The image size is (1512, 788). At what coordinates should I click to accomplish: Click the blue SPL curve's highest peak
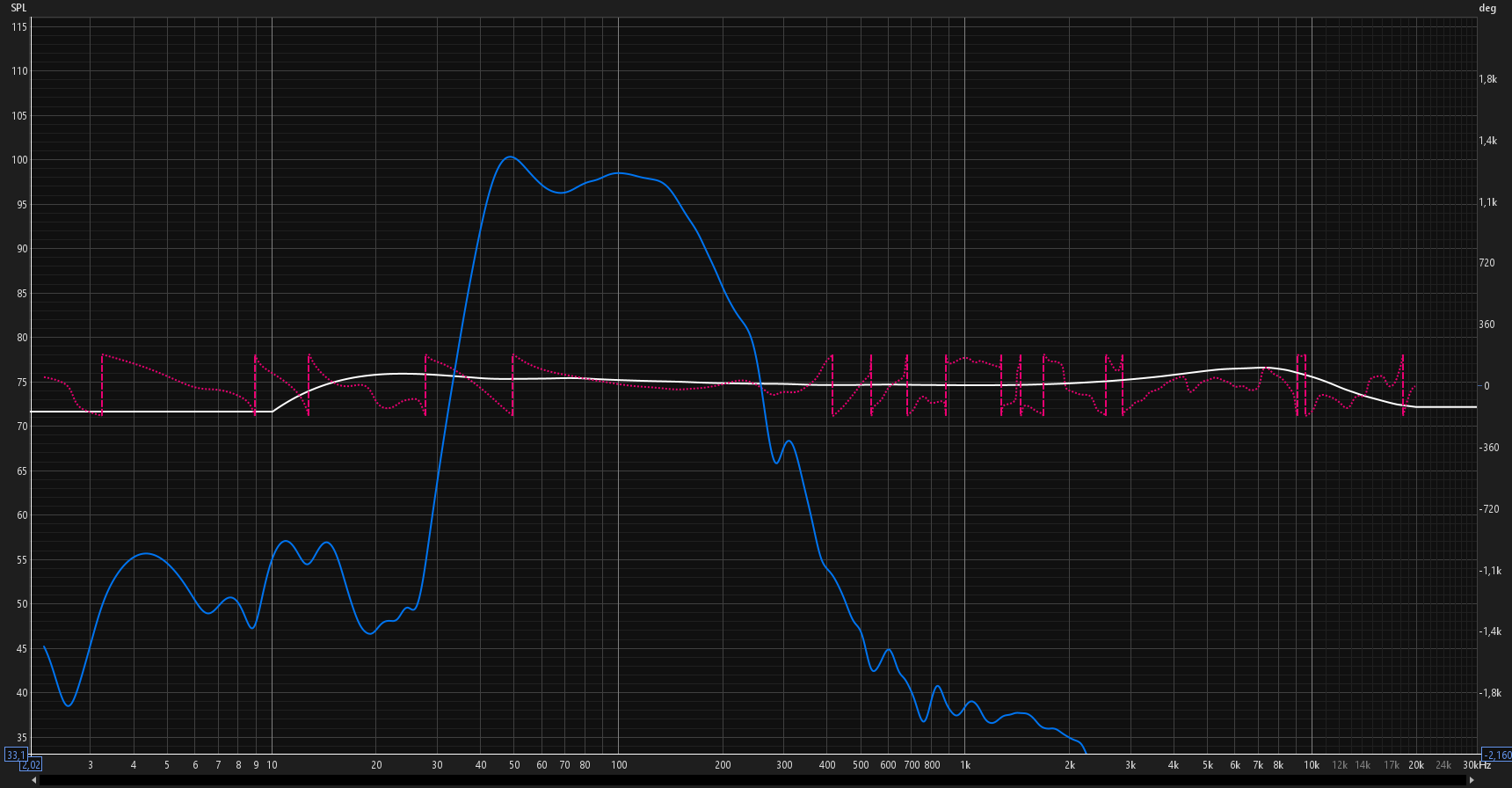tap(510, 157)
